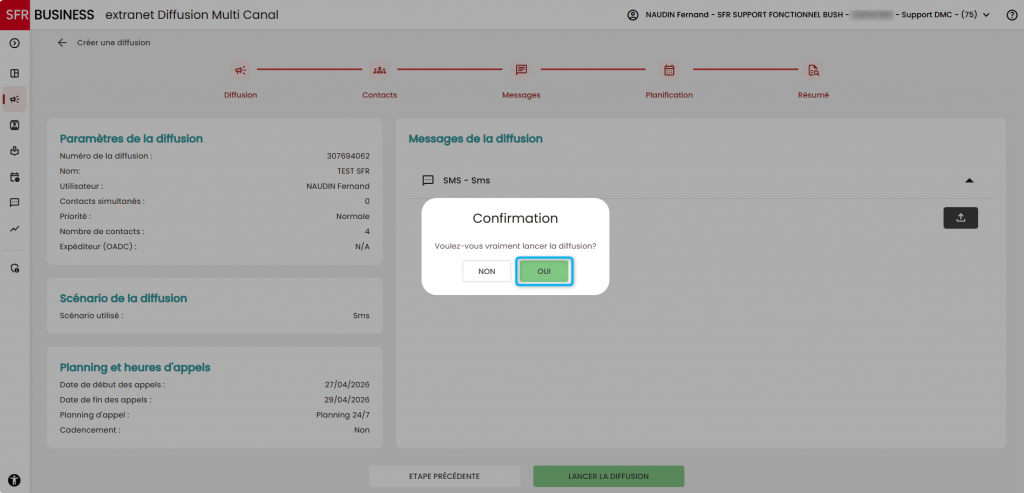This screenshot has height=493, width=1024.
Task: Open the dashboard layout icon in sidebar
Action: (14, 73)
